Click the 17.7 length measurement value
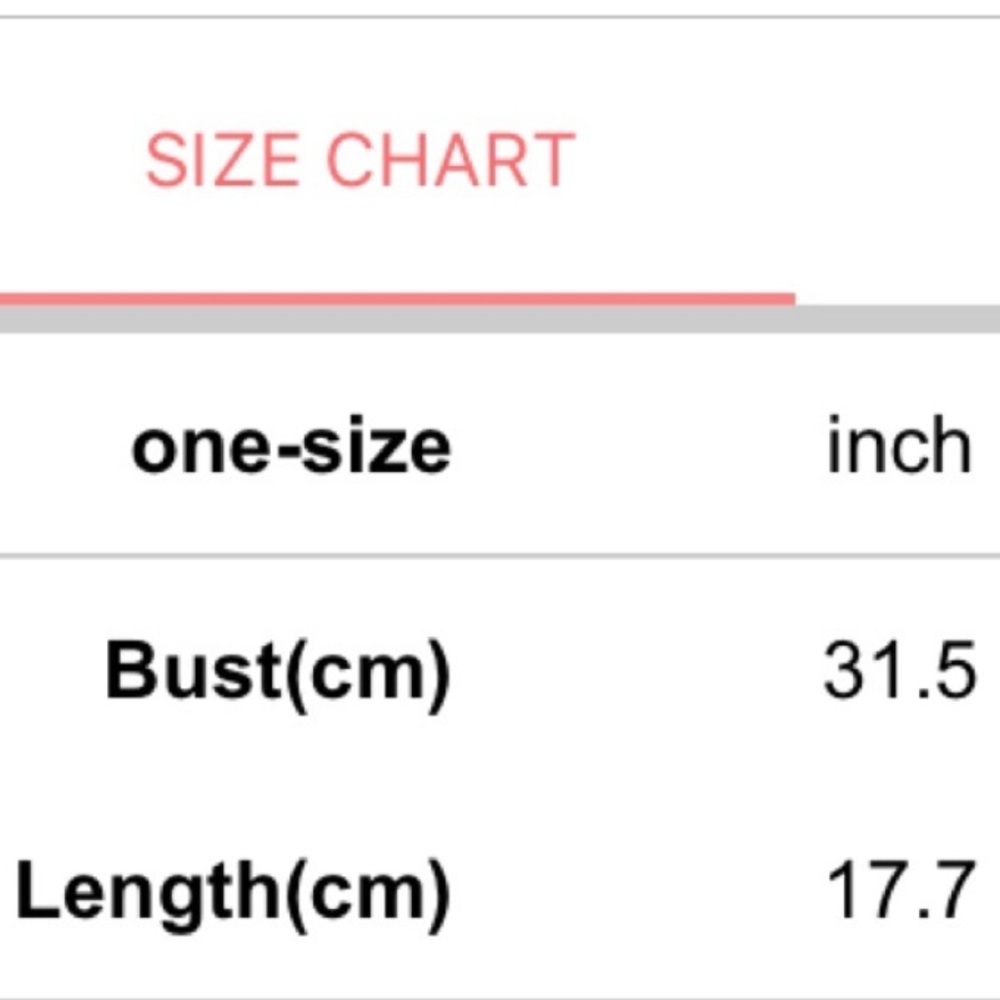 tap(900, 891)
